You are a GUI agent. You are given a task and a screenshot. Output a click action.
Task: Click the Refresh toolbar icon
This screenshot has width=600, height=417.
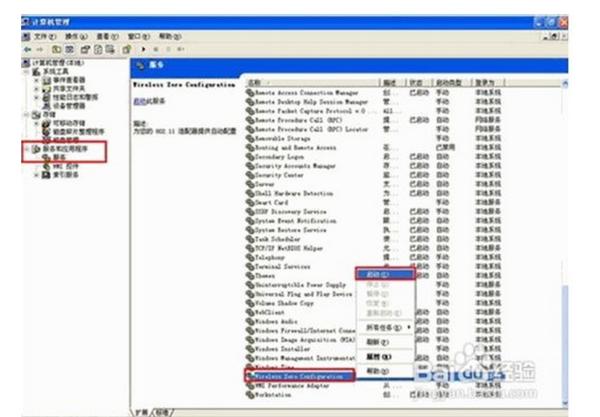tap(98, 49)
